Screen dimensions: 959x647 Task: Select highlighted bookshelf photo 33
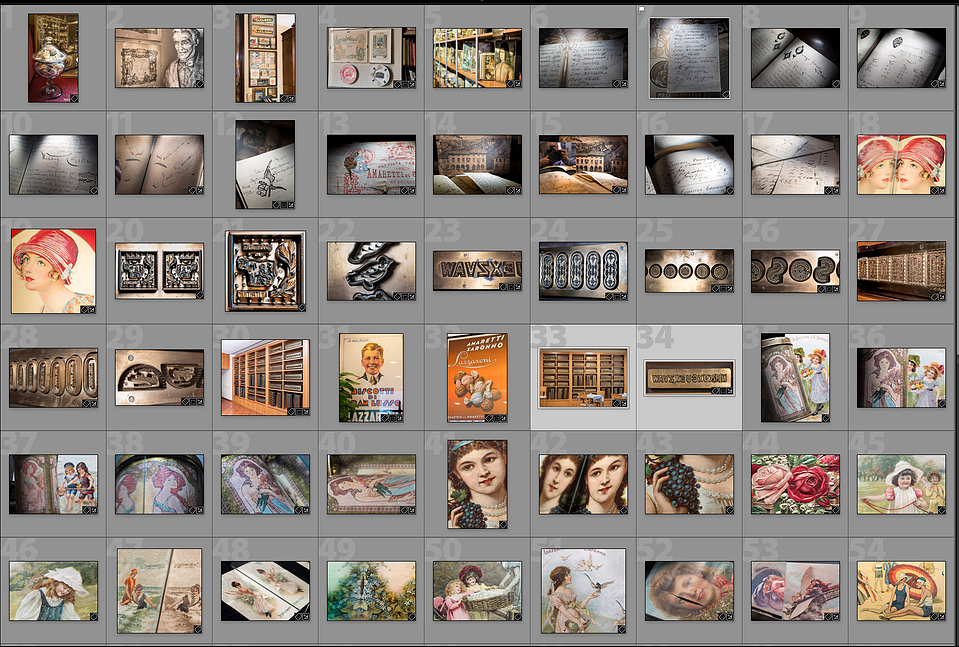coord(583,377)
